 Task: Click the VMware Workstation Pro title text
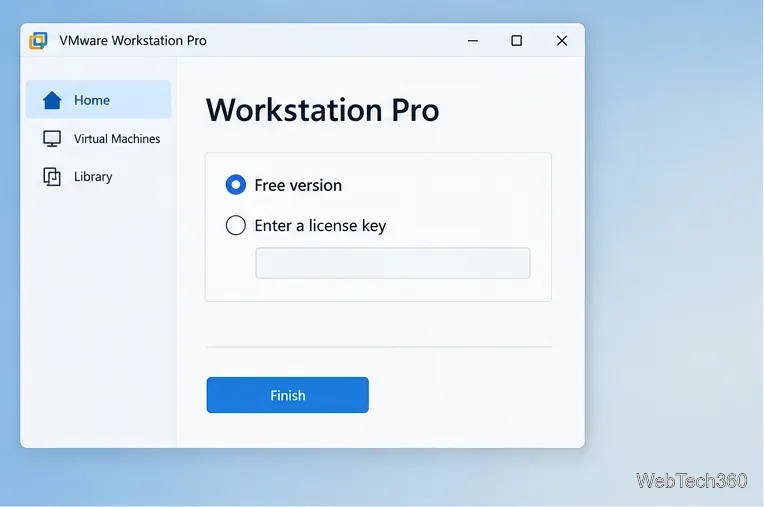click(133, 40)
